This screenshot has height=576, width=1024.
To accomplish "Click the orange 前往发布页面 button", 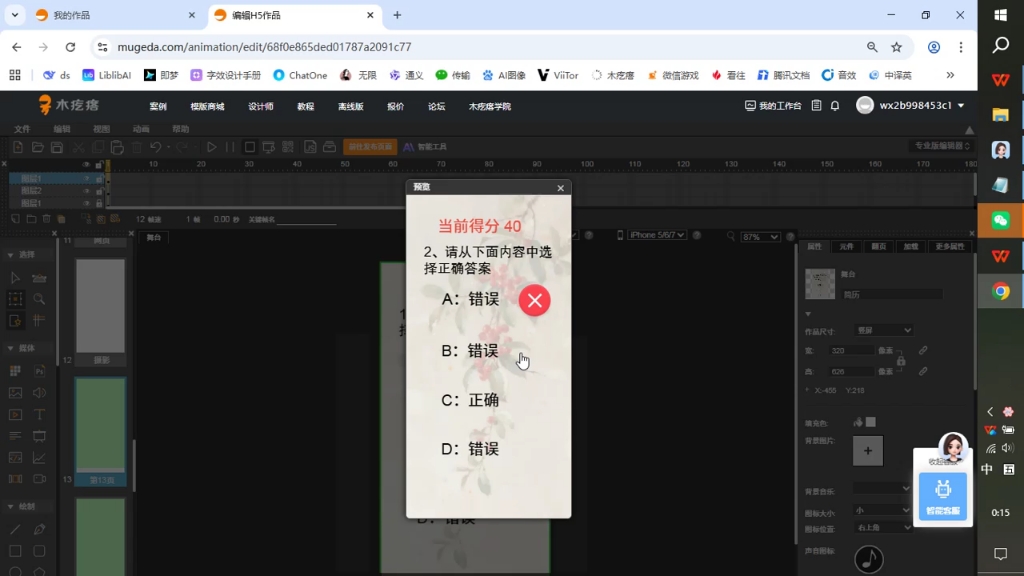I will [370, 147].
